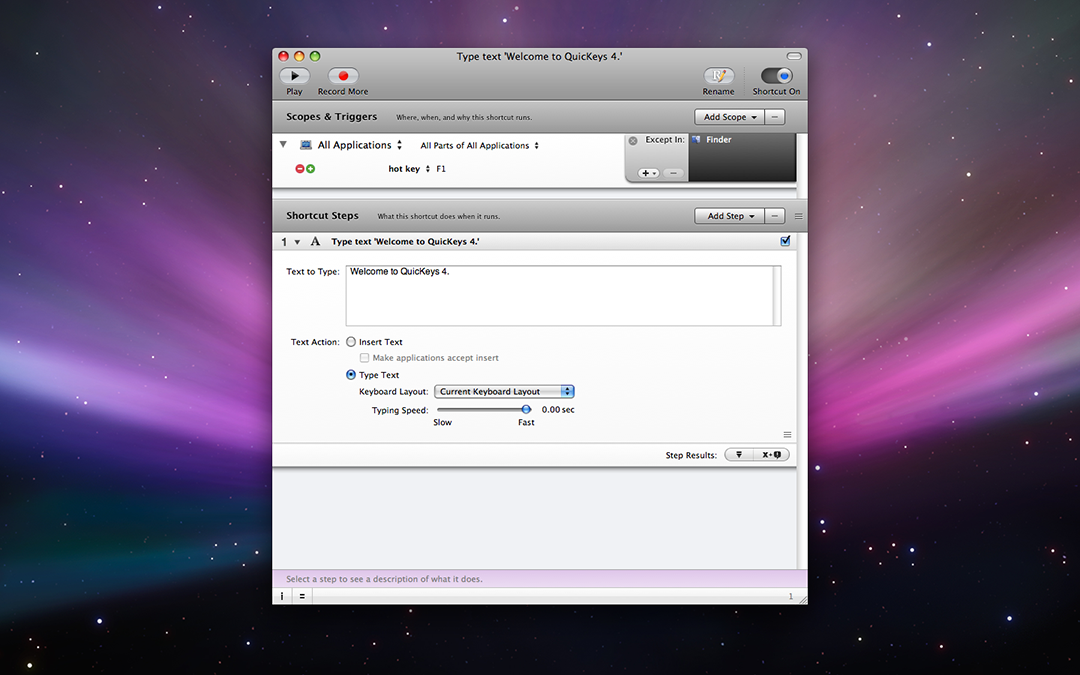Collapse the All Applications scope triangle
Viewport: 1080px width, 675px height.
(283, 145)
